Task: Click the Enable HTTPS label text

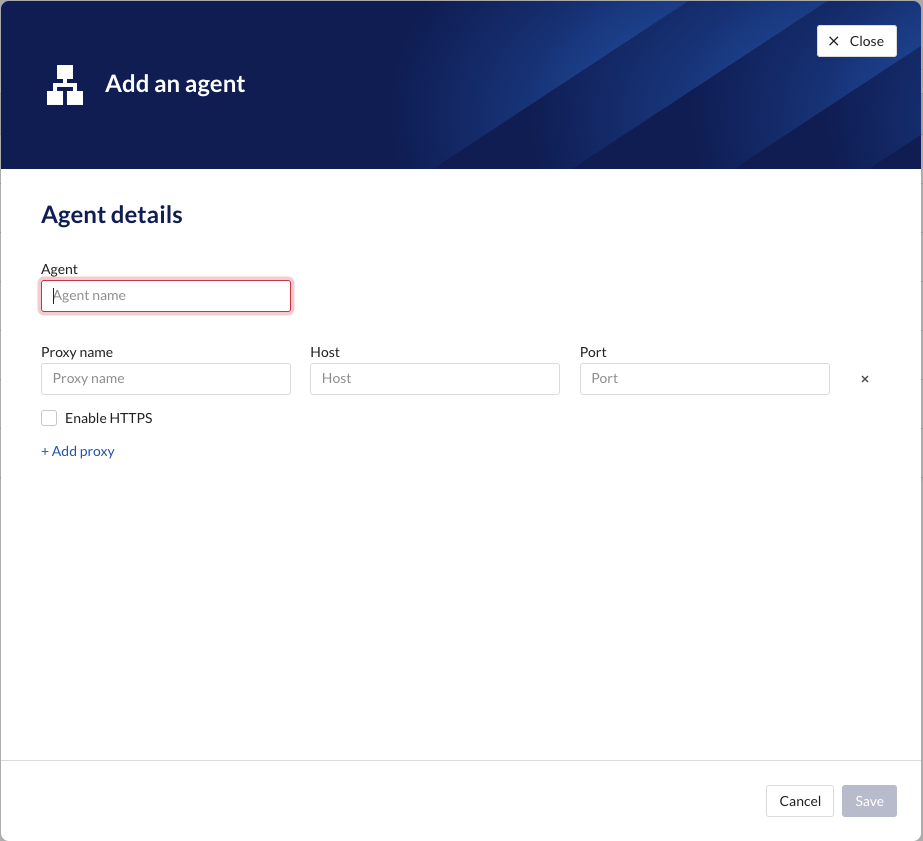Action: click(x=108, y=417)
